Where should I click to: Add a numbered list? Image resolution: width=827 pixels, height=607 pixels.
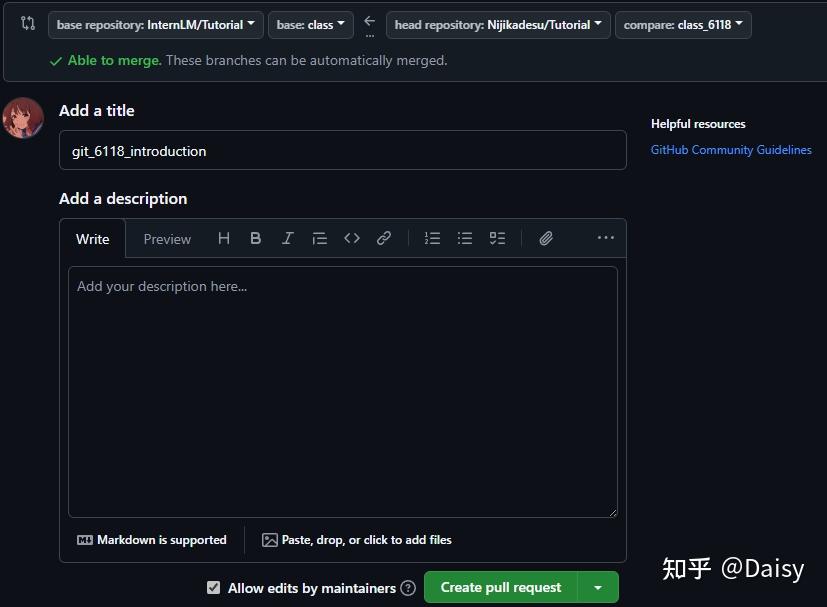[432, 238]
